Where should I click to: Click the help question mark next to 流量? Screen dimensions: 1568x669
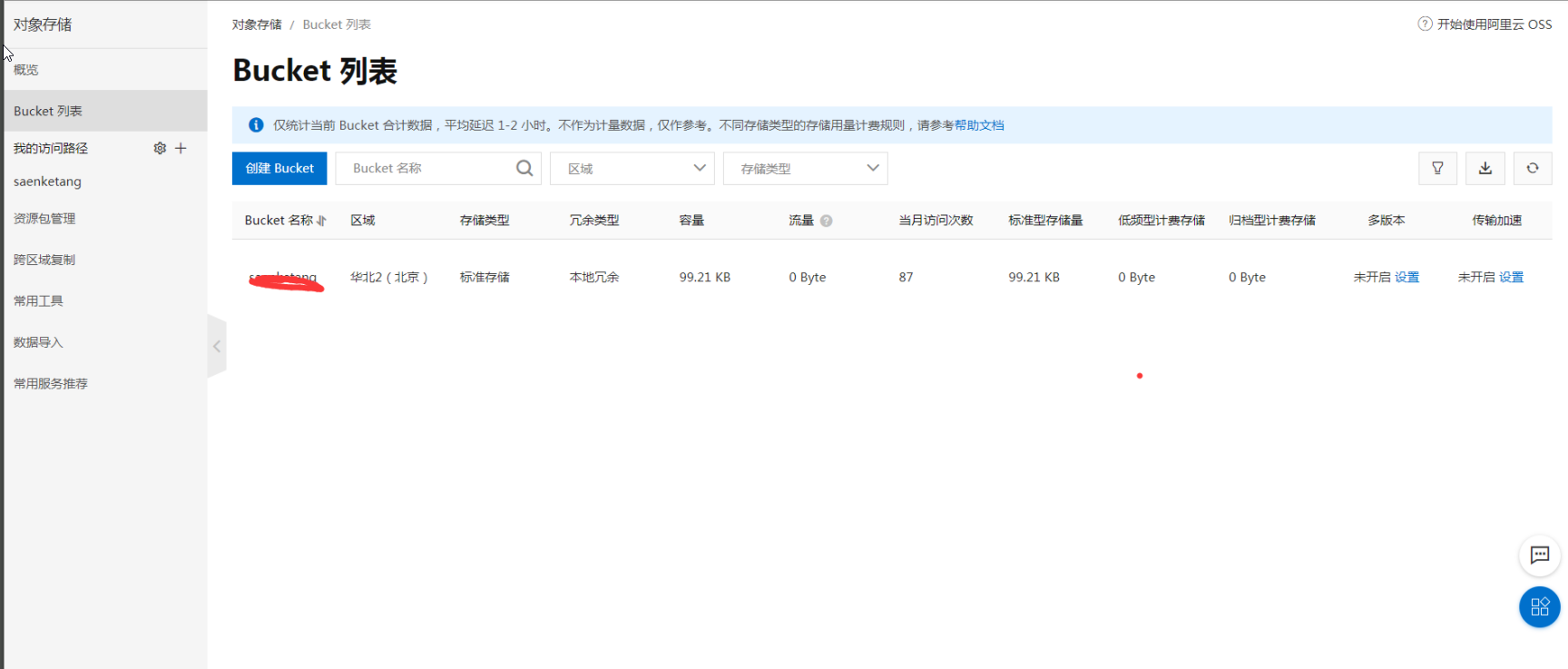826,221
